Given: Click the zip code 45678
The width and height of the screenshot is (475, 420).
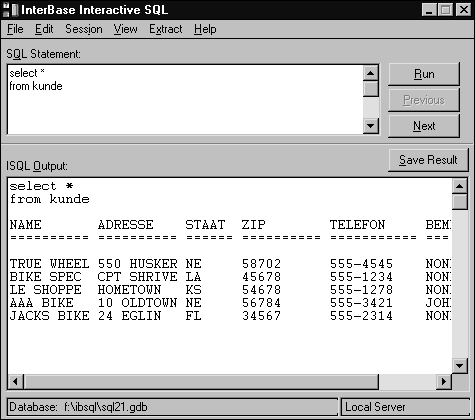Looking at the screenshot, I should [x=262, y=277].
